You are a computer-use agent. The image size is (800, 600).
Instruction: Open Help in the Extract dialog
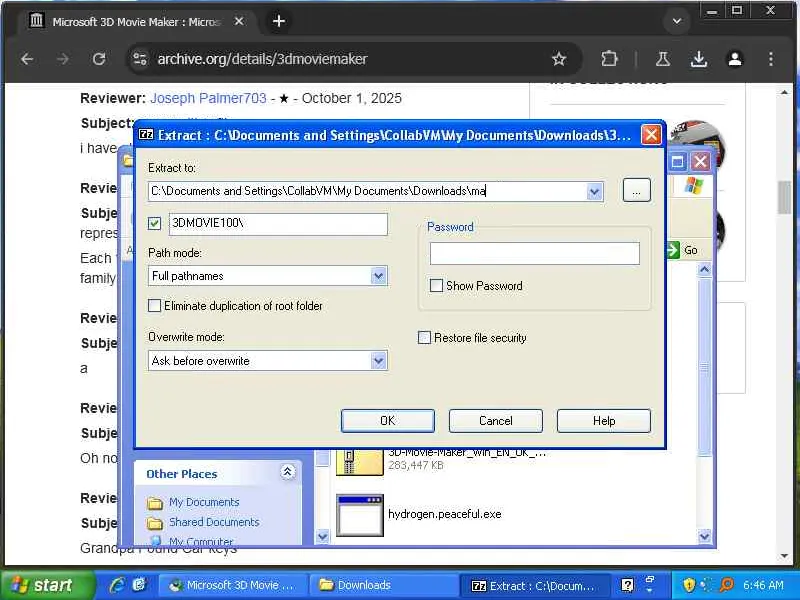click(604, 420)
